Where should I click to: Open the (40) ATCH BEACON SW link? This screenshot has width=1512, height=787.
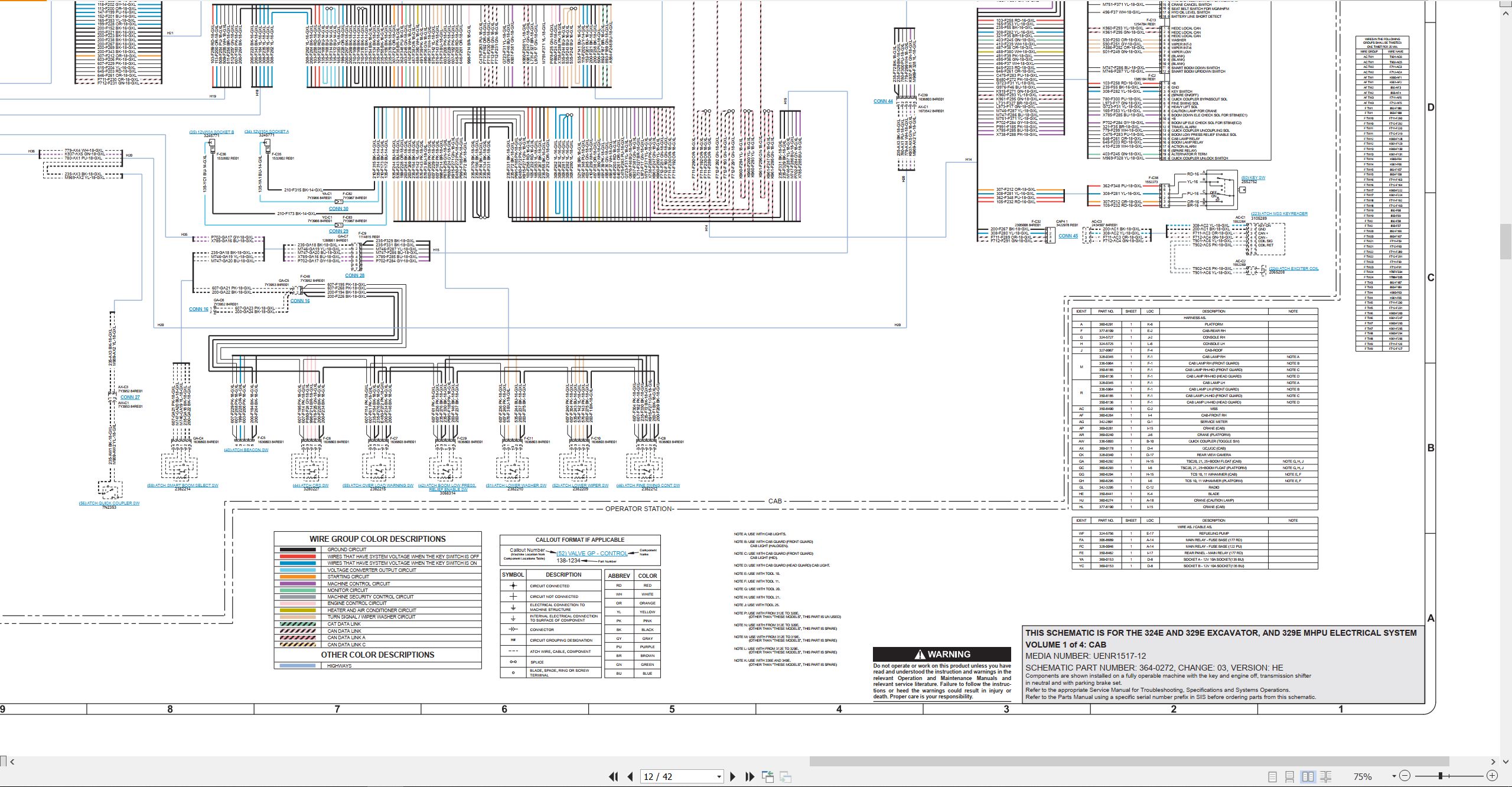pos(246,450)
